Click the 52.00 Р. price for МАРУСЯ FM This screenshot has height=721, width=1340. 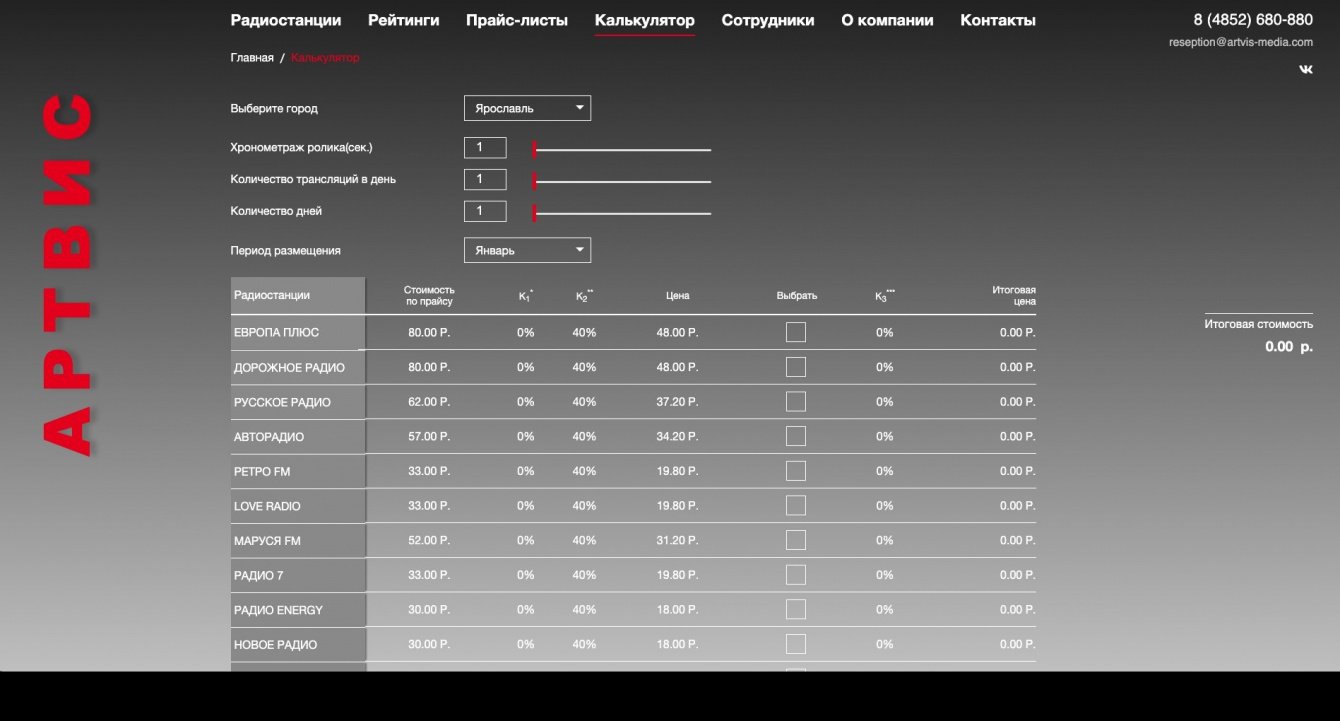pyautogui.click(x=429, y=540)
